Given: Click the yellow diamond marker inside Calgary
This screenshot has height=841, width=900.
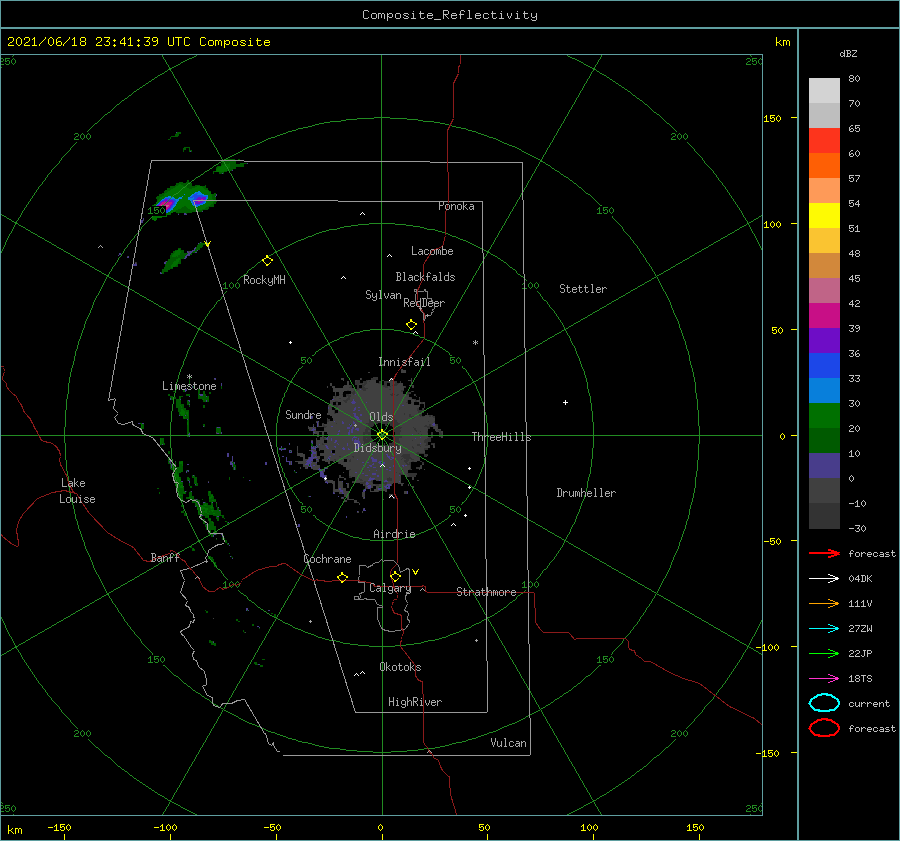Looking at the screenshot, I should point(395,576).
